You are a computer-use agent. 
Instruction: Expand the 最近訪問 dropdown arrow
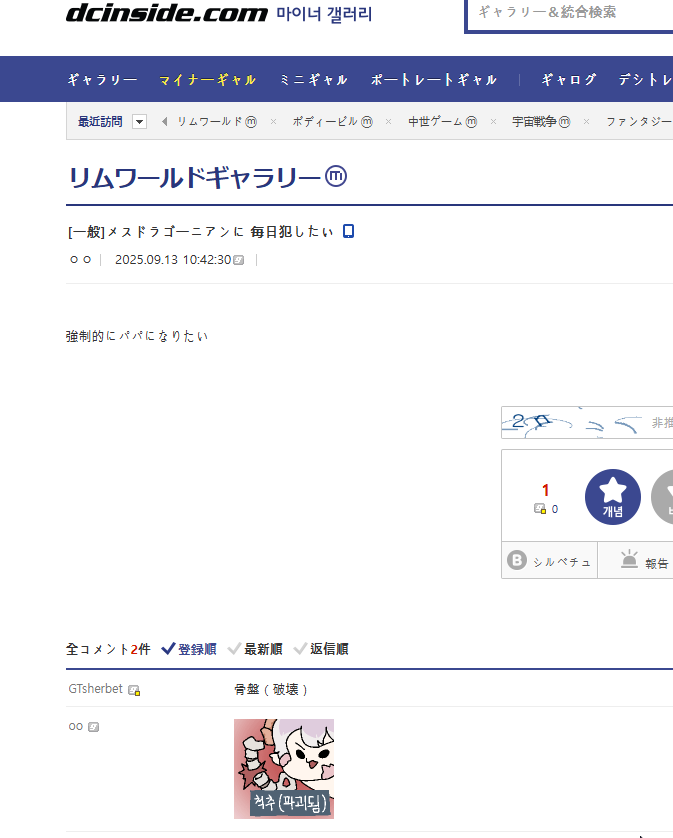point(139,122)
